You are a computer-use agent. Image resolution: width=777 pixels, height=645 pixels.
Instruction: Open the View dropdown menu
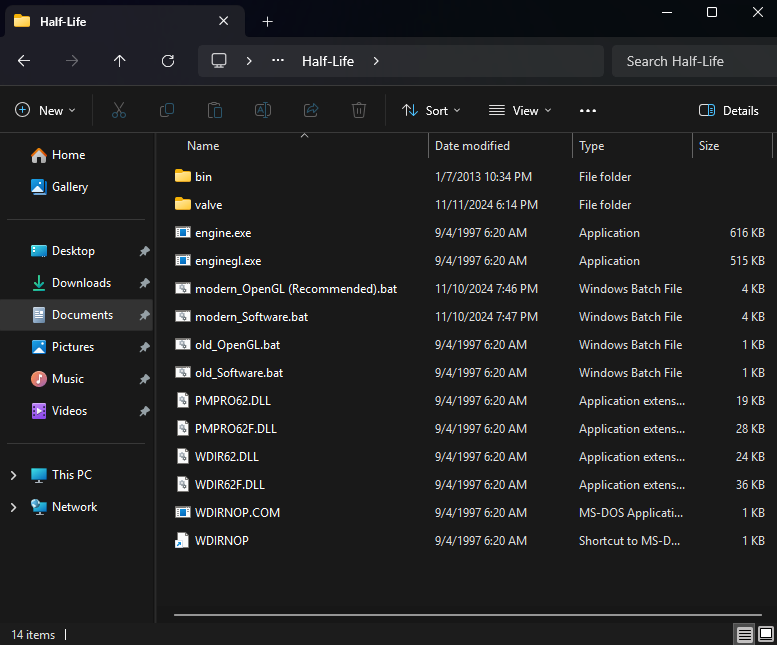[x=520, y=110]
